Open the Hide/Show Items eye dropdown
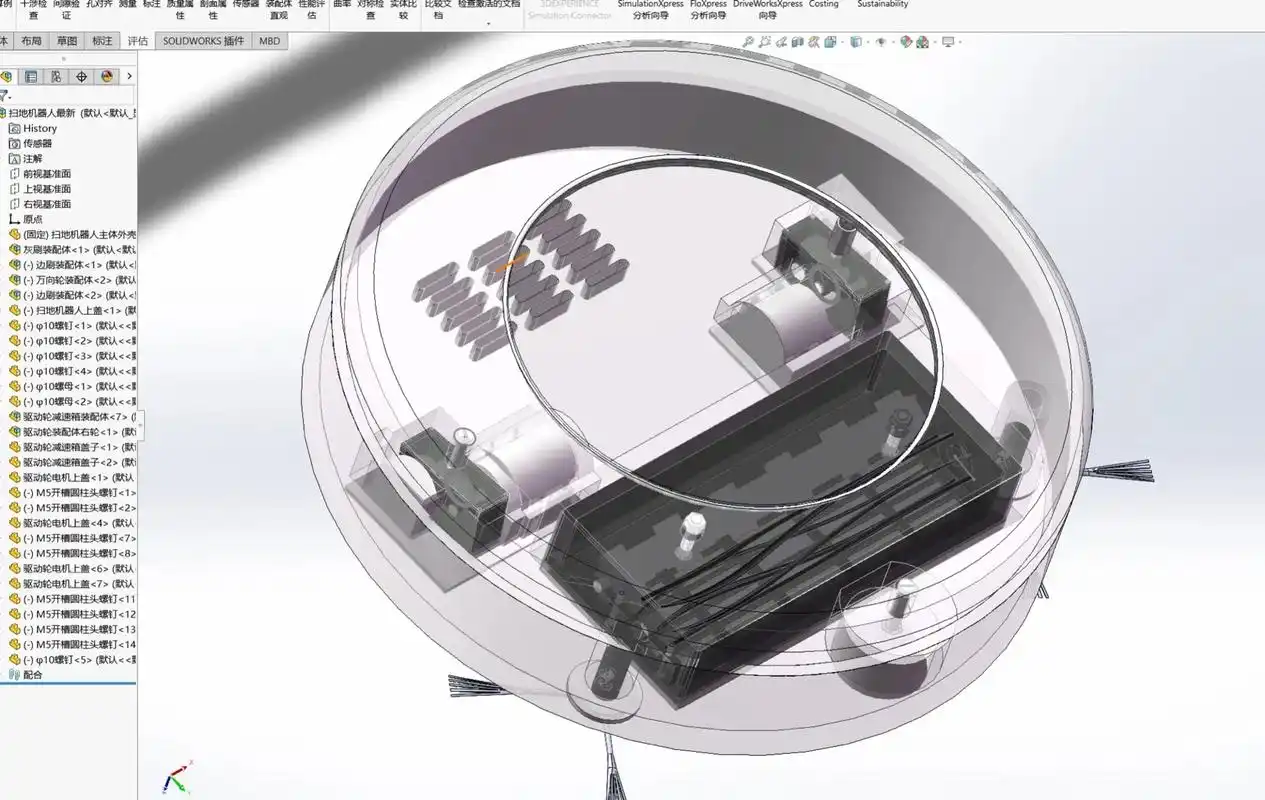 tap(881, 42)
